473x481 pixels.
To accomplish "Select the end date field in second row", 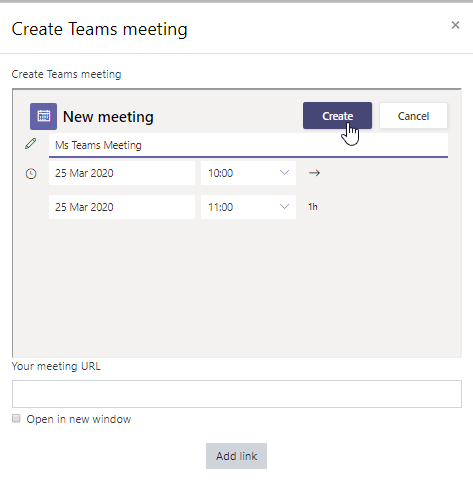I will [122, 207].
